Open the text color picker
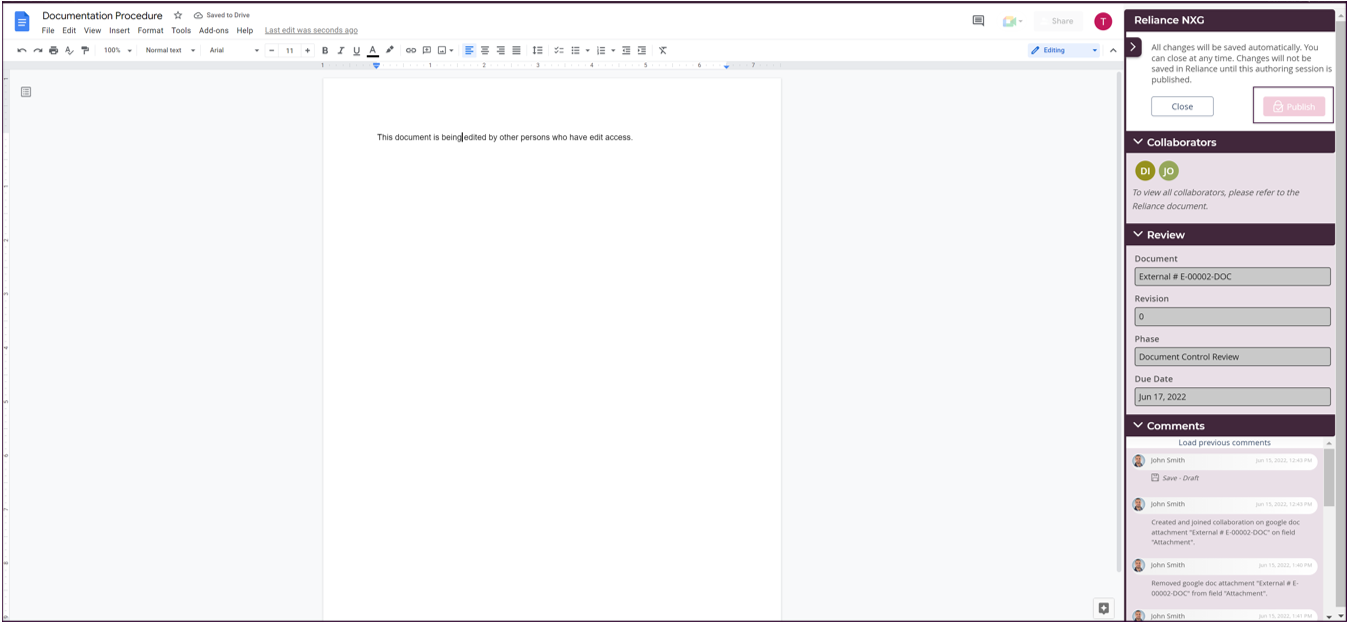 [x=372, y=50]
